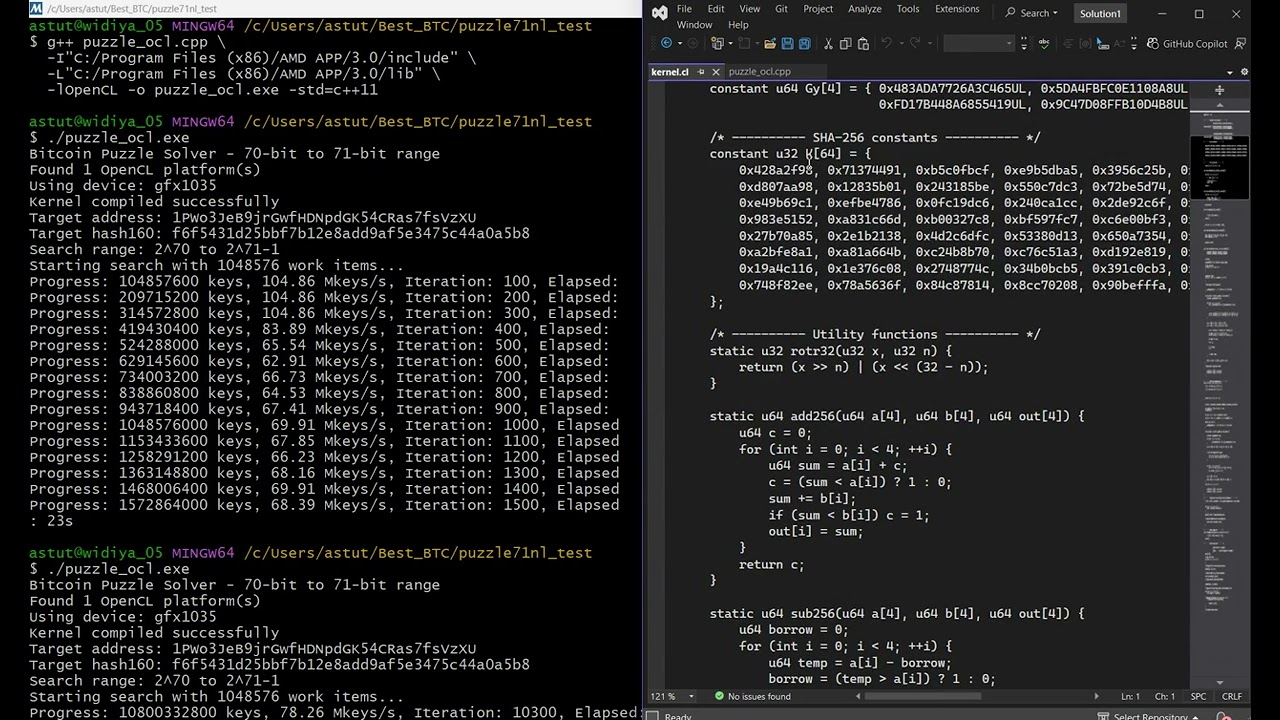Screen dimensions: 1280x720
Task: Open the editor tab list dropdown arrow
Action: 1229,72
